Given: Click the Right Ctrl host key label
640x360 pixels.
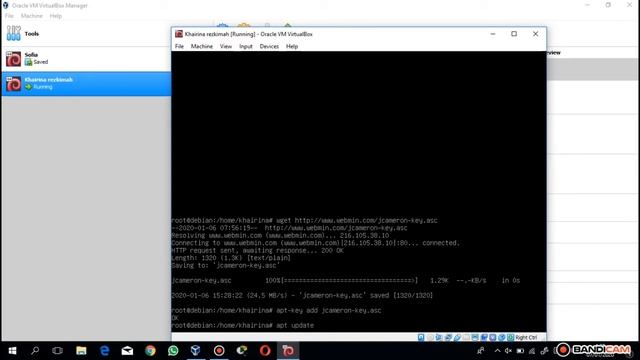Looking at the screenshot, I should click(526, 338).
